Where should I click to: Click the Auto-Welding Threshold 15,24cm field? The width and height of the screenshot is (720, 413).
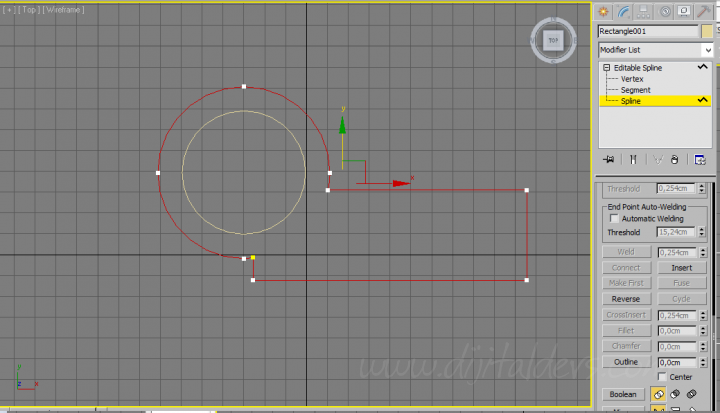coord(677,232)
